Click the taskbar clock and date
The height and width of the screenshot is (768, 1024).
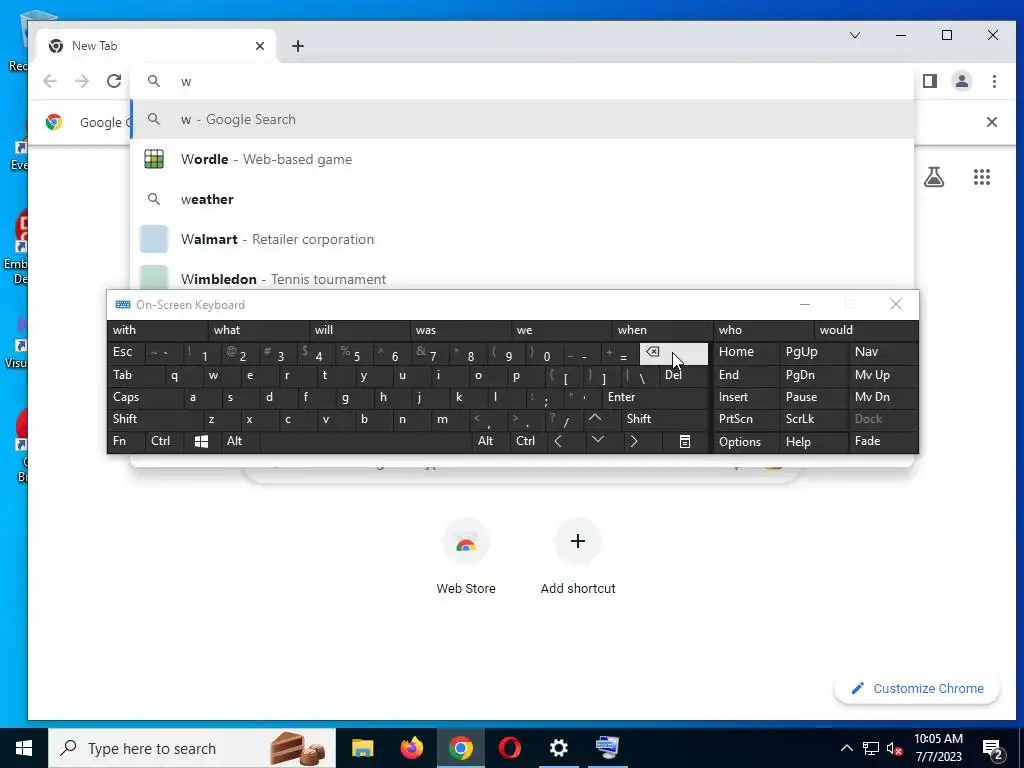[938, 748]
